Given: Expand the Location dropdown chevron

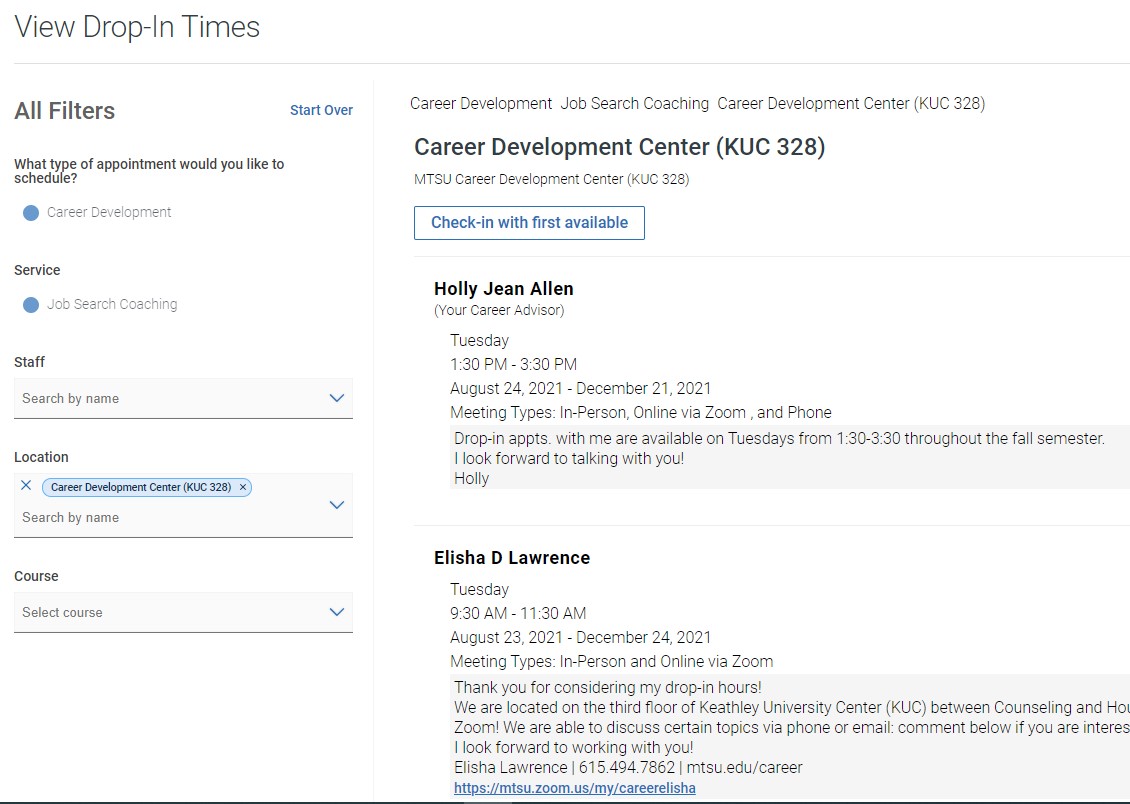Looking at the screenshot, I should tap(337, 505).
